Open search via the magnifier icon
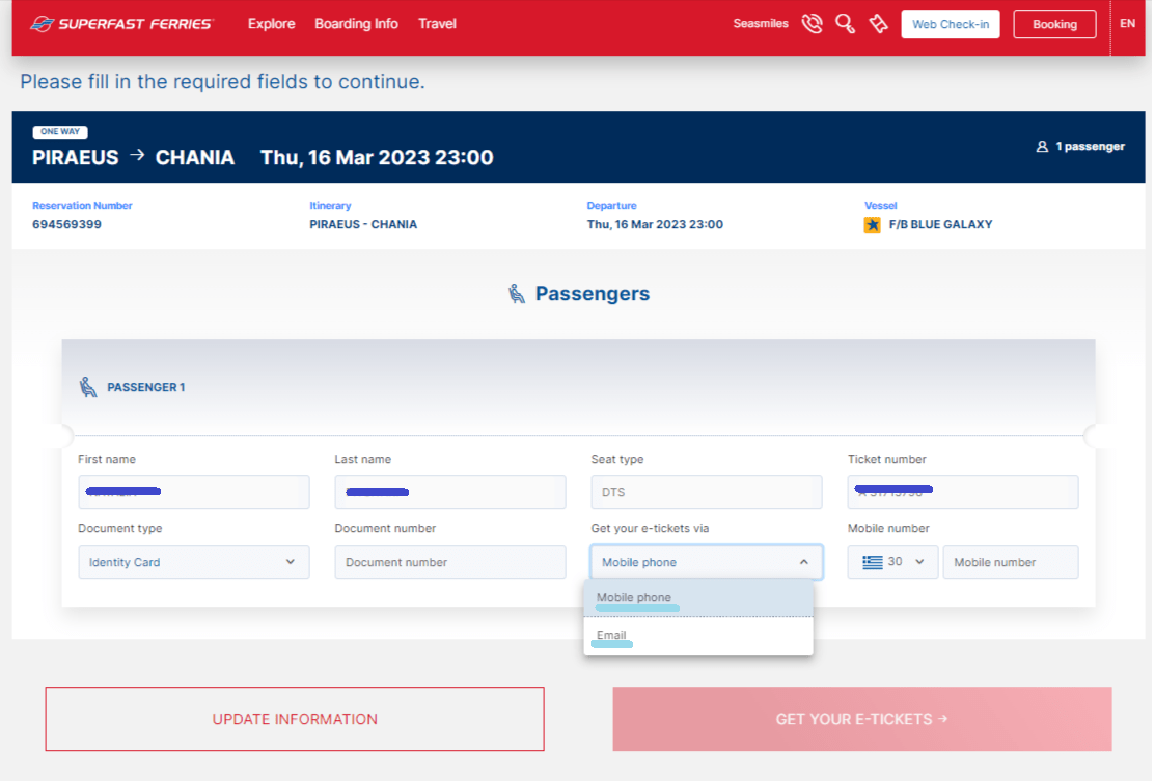The image size is (1152, 781). point(845,22)
